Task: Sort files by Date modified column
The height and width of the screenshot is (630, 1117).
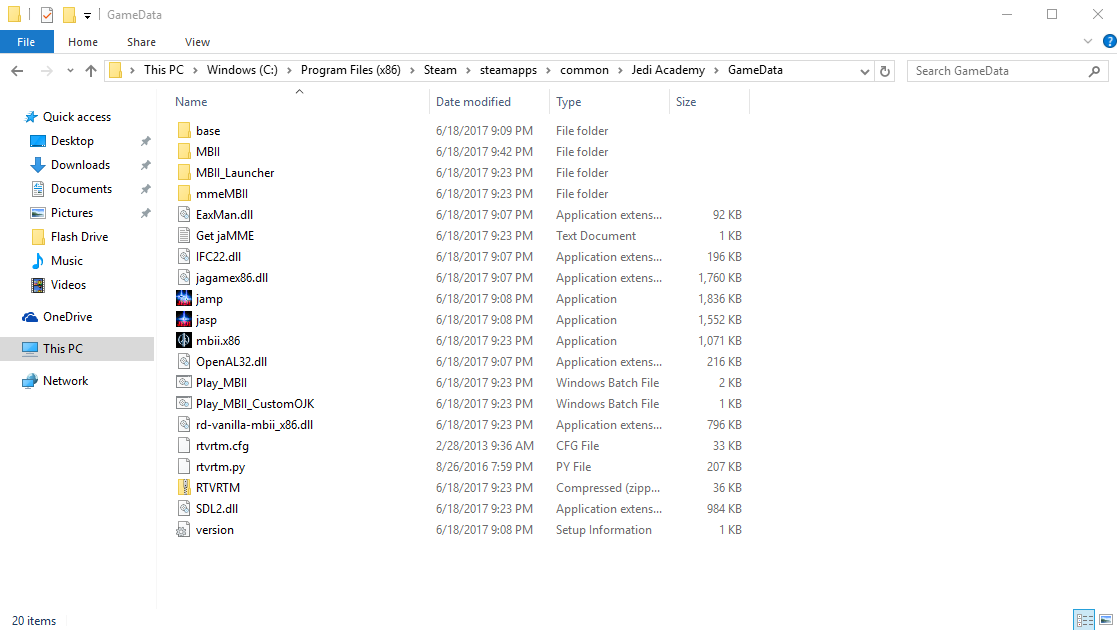Action: click(x=473, y=102)
